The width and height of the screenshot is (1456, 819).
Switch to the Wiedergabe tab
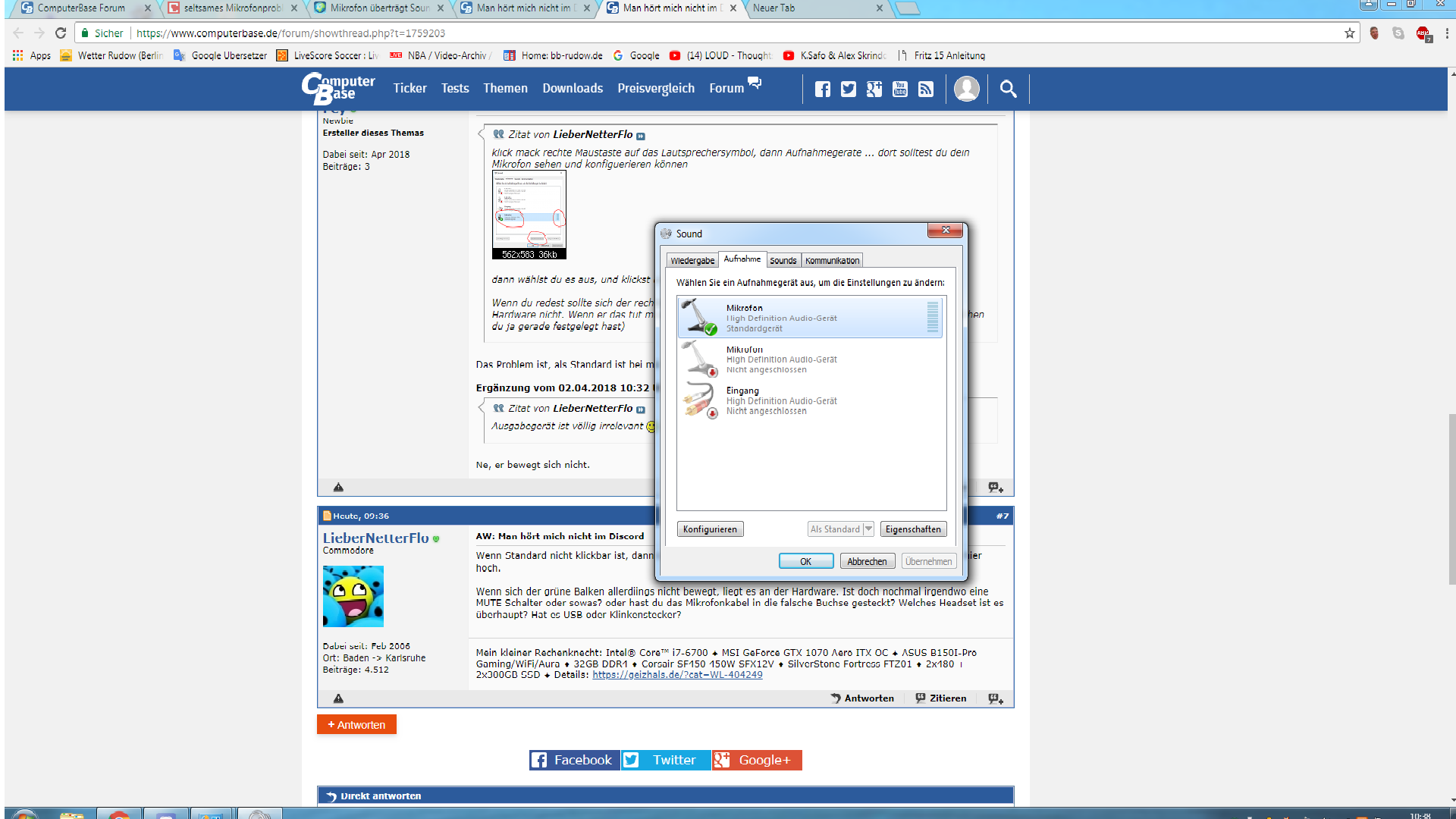(692, 260)
